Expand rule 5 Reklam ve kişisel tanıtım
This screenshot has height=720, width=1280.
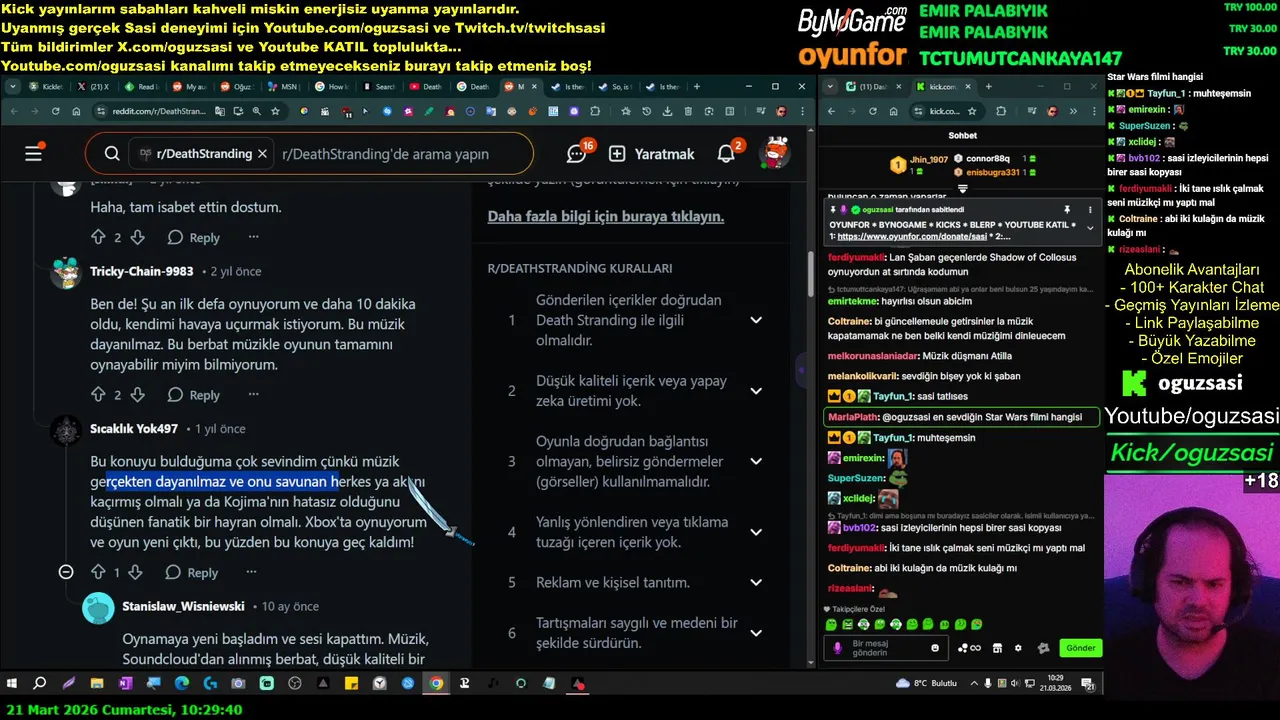tap(756, 582)
